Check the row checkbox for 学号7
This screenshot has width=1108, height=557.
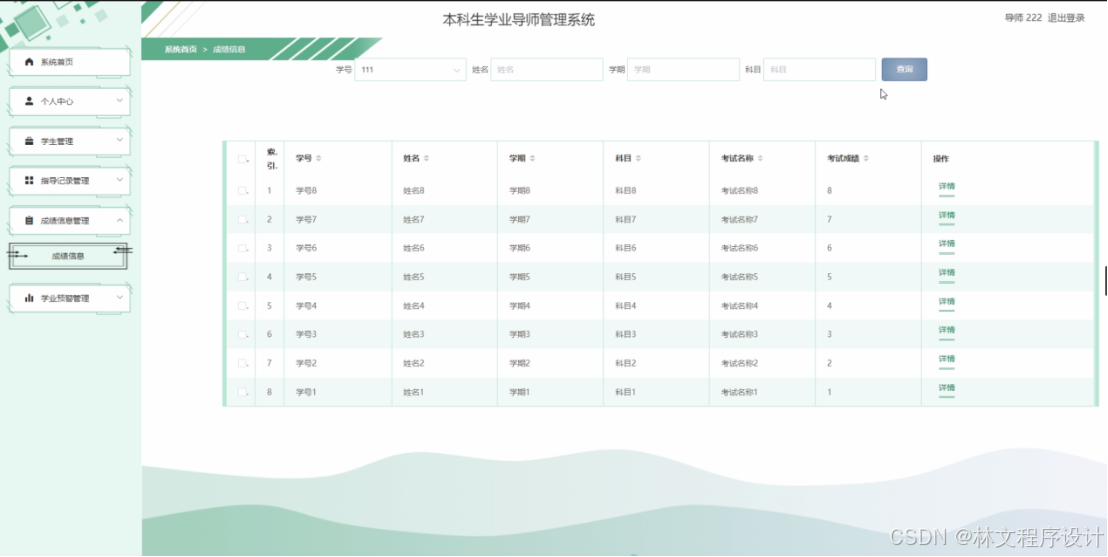(242, 220)
